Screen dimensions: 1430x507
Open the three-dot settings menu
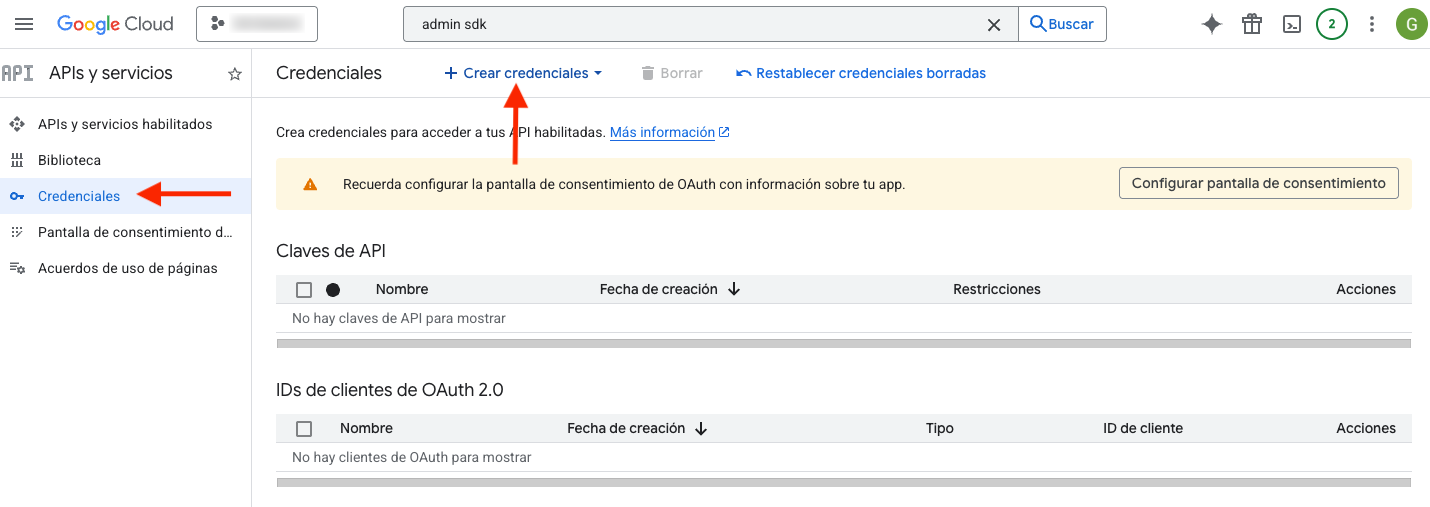[x=1372, y=24]
